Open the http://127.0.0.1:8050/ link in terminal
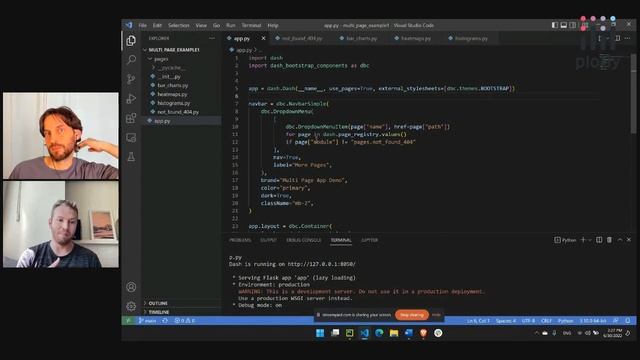The height and width of the screenshot is (360, 640). [x=321, y=264]
